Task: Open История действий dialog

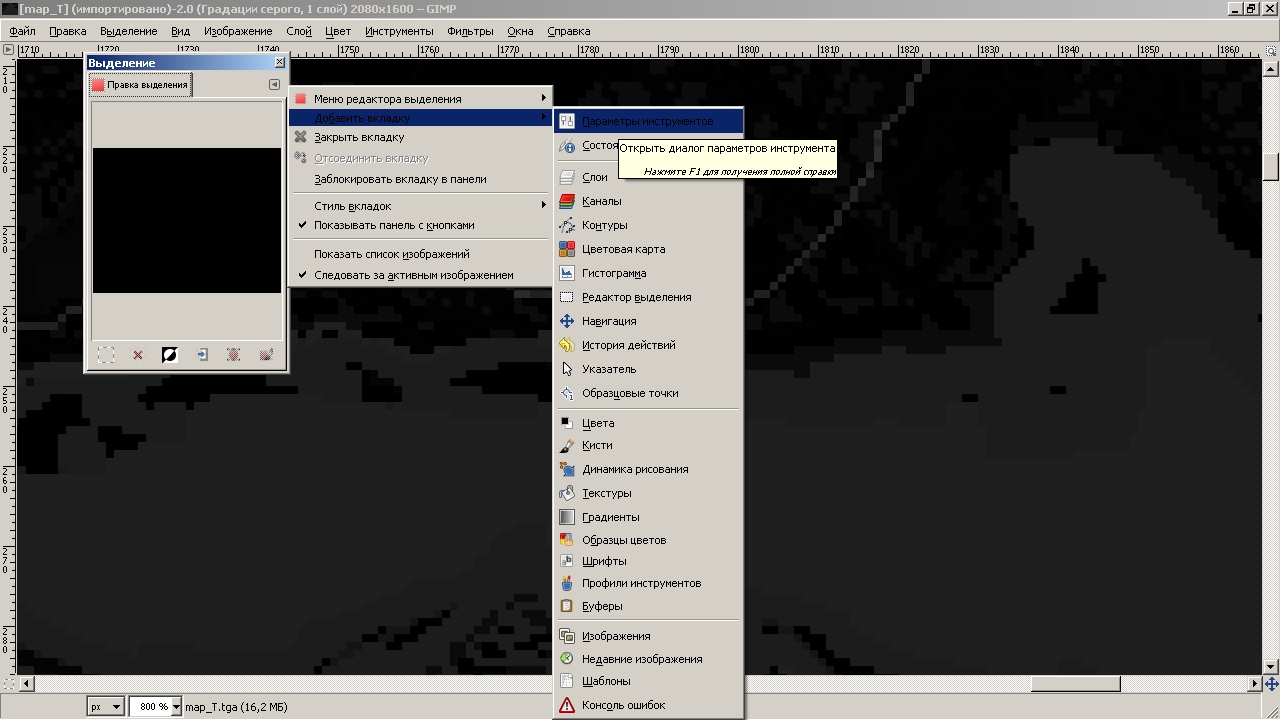Action: coord(649,345)
